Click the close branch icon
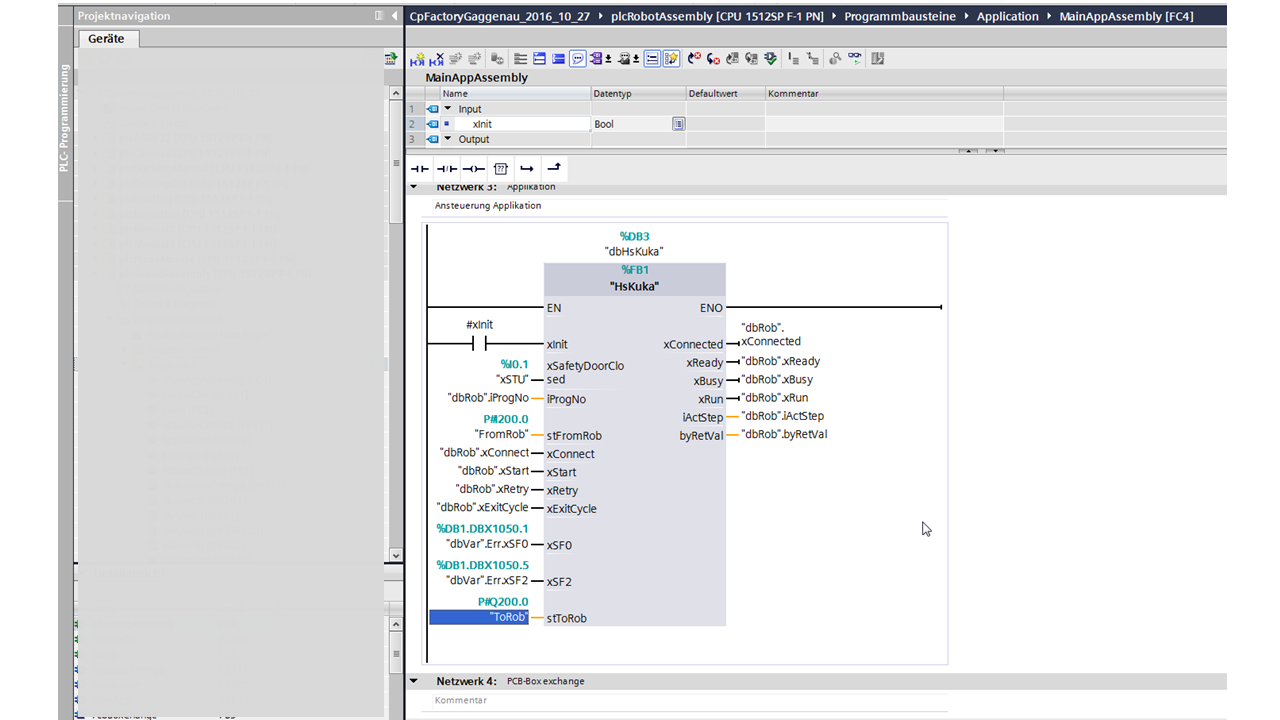The height and width of the screenshot is (720, 1280). (554, 168)
